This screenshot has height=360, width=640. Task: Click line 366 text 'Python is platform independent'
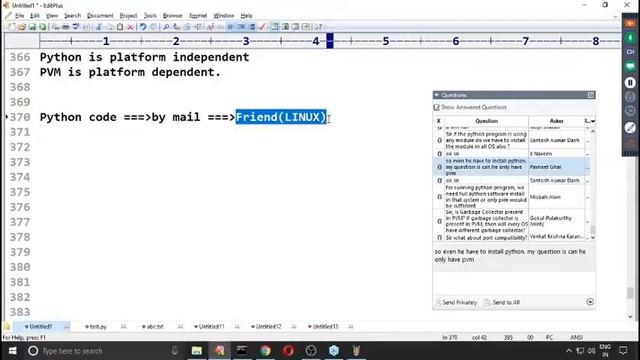point(144,57)
